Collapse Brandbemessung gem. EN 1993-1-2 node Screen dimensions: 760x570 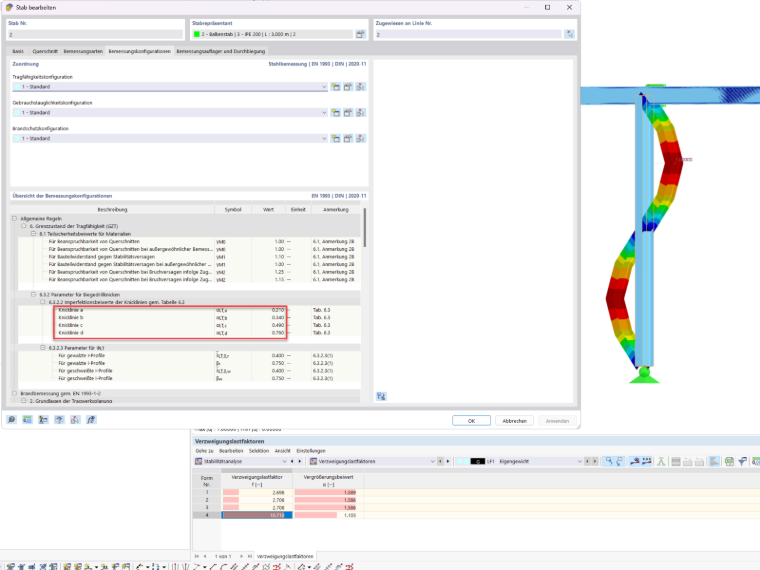point(14,393)
